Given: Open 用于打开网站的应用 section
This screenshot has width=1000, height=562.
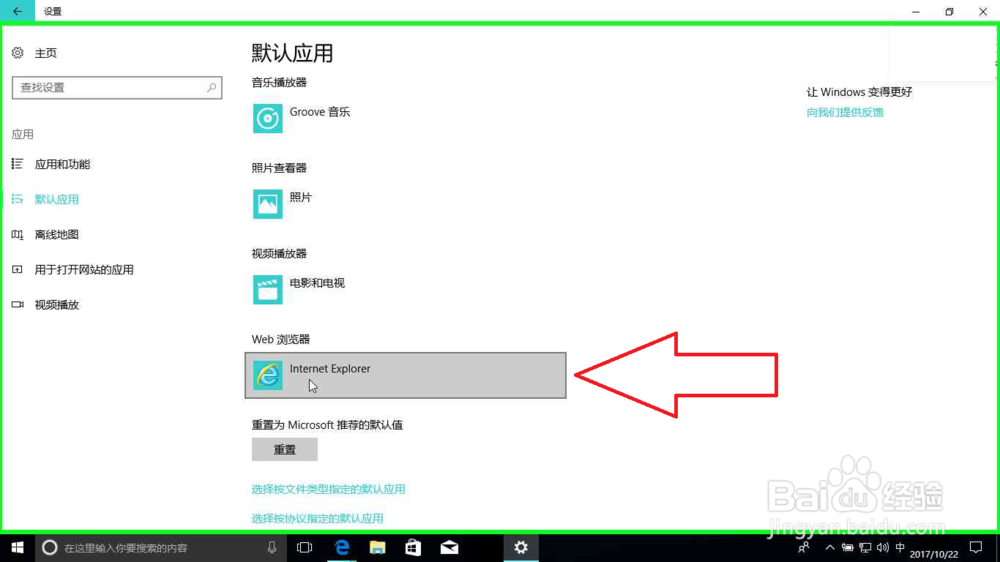Looking at the screenshot, I should pyautogui.click(x=84, y=269).
